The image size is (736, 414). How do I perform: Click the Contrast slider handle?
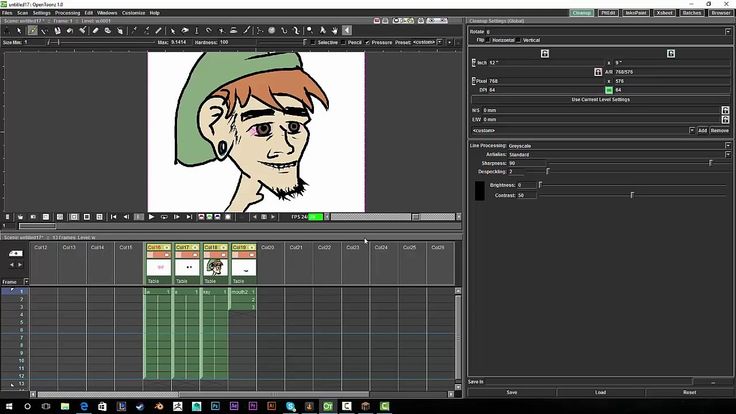631,195
